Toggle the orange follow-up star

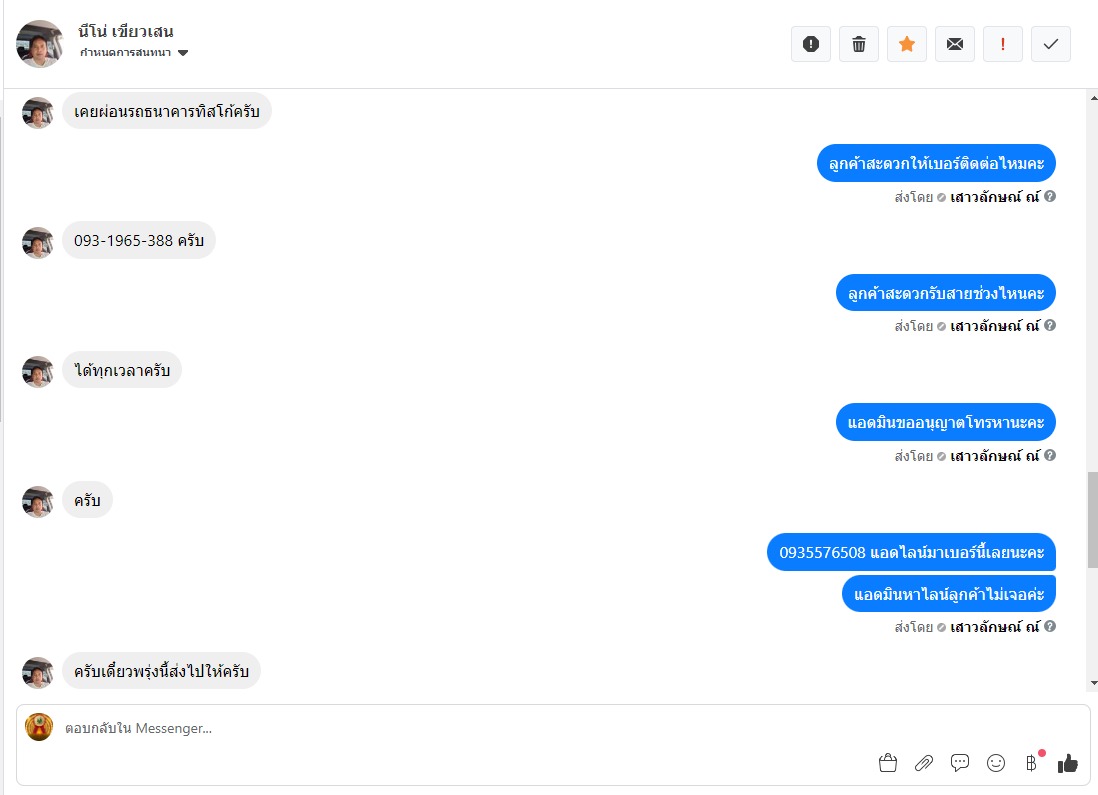[907, 44]
